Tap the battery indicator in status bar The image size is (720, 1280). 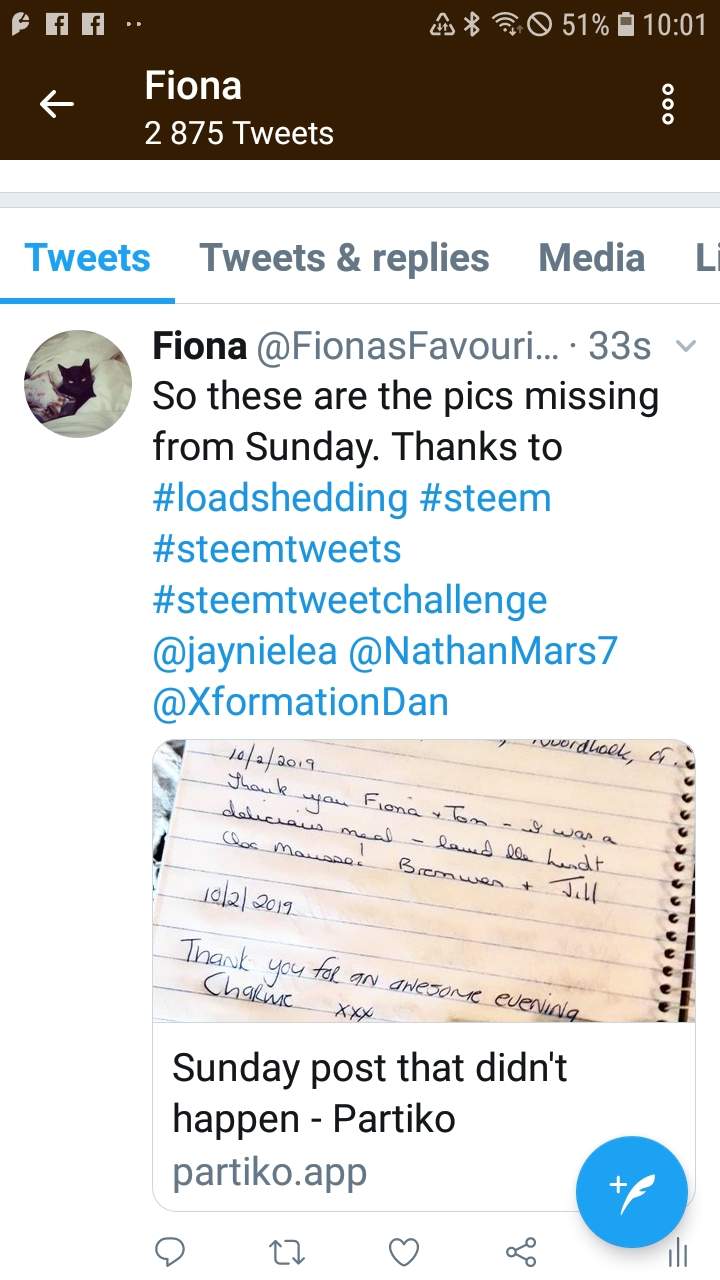point(626,24)
